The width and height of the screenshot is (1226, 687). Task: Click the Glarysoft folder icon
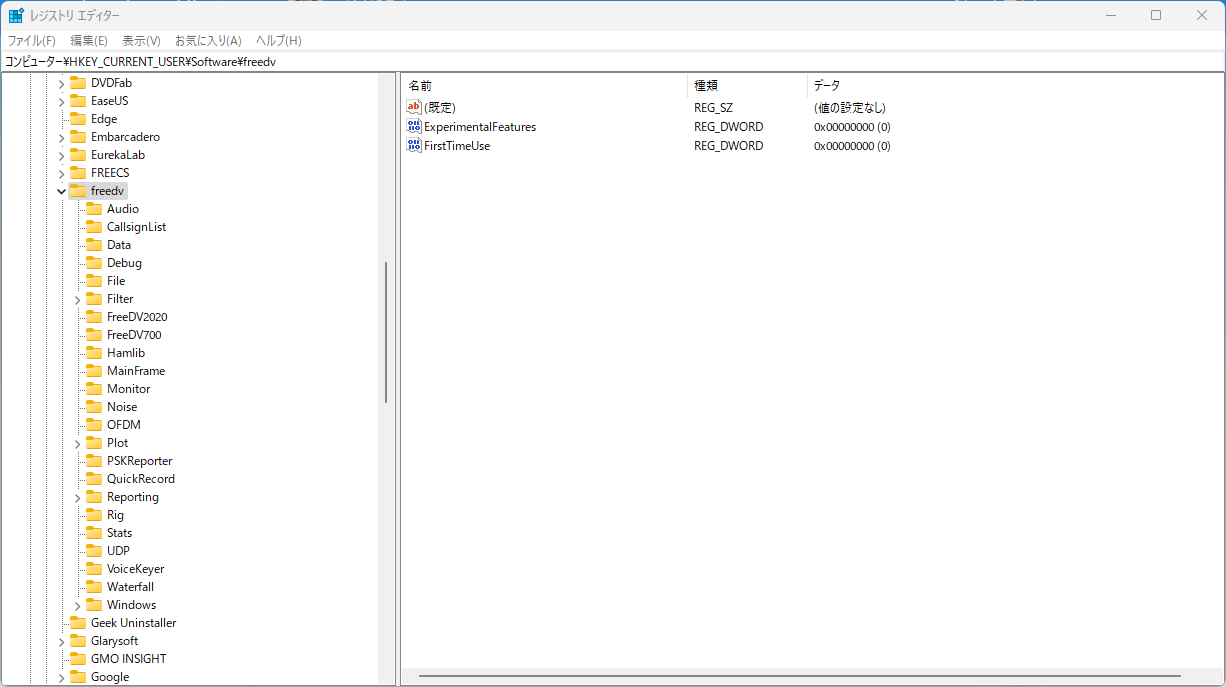pyautogui.click(x=78, y=641)
